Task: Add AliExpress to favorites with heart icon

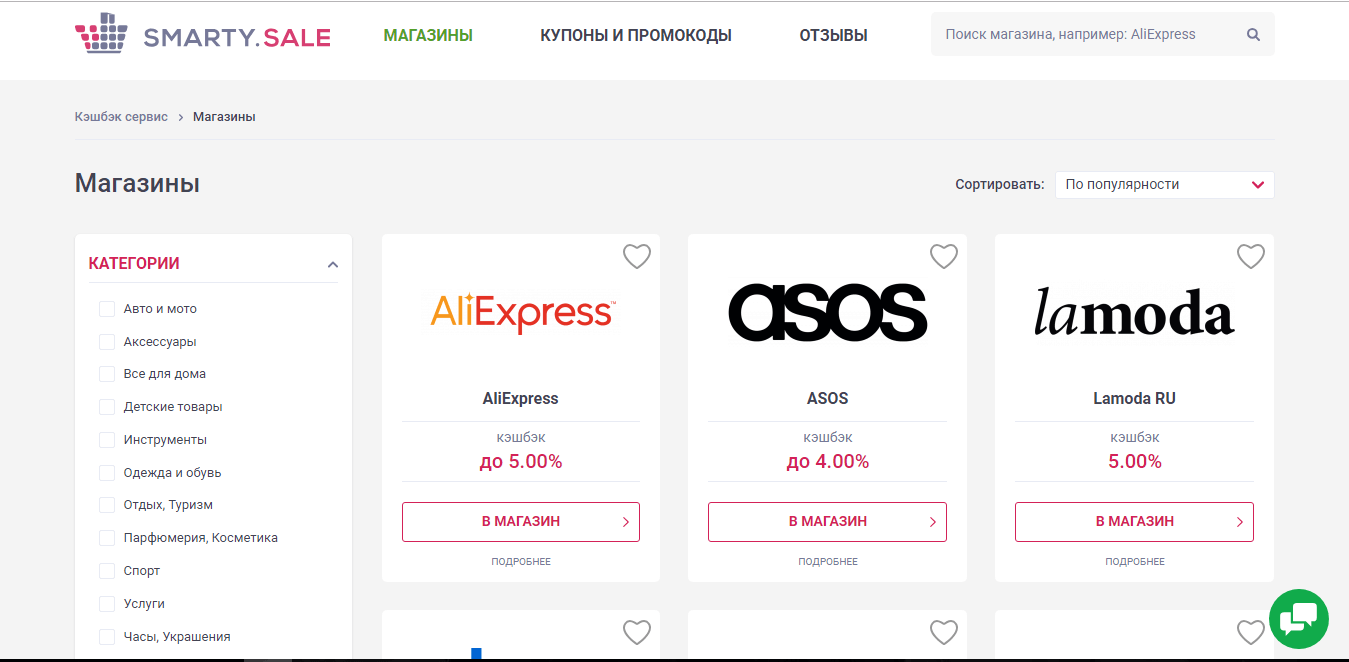Action: click(x=637, y=257)
